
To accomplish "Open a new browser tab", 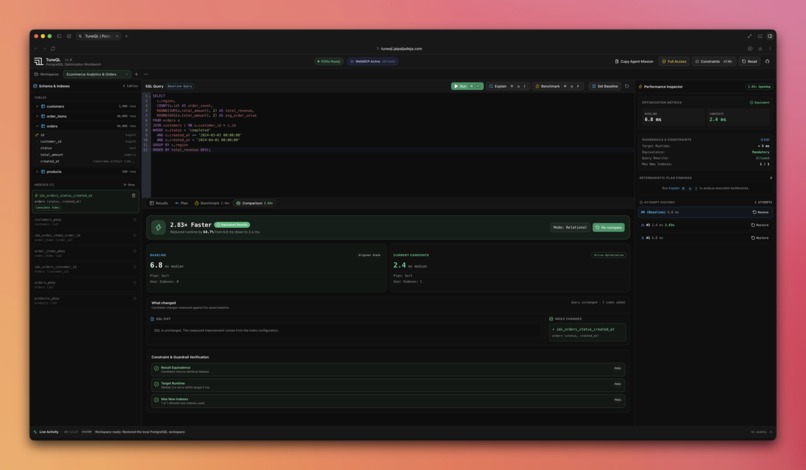I will 126,36.
